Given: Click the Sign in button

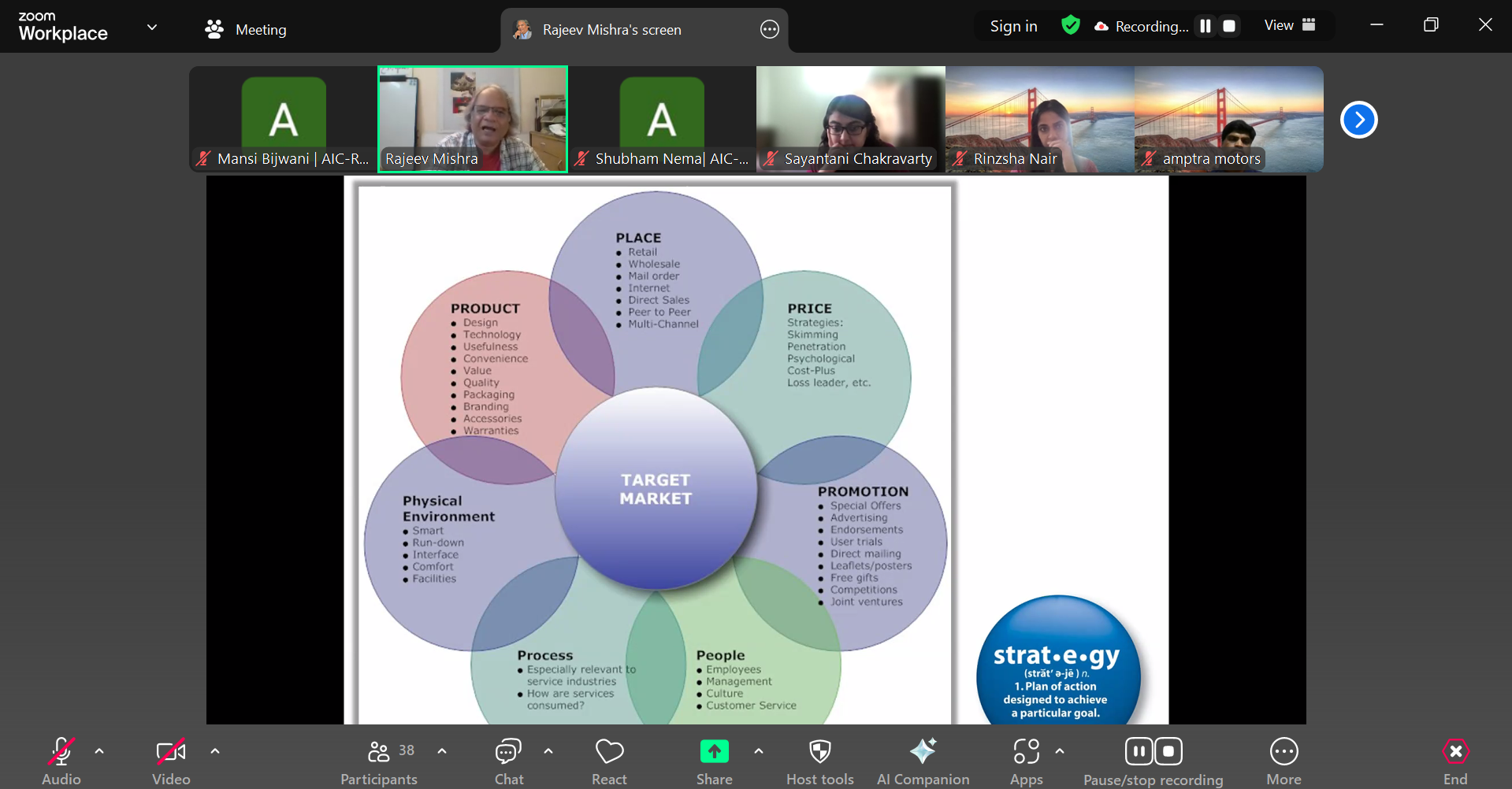Looking at the screenshot, I should click(x=1013, y=26).
